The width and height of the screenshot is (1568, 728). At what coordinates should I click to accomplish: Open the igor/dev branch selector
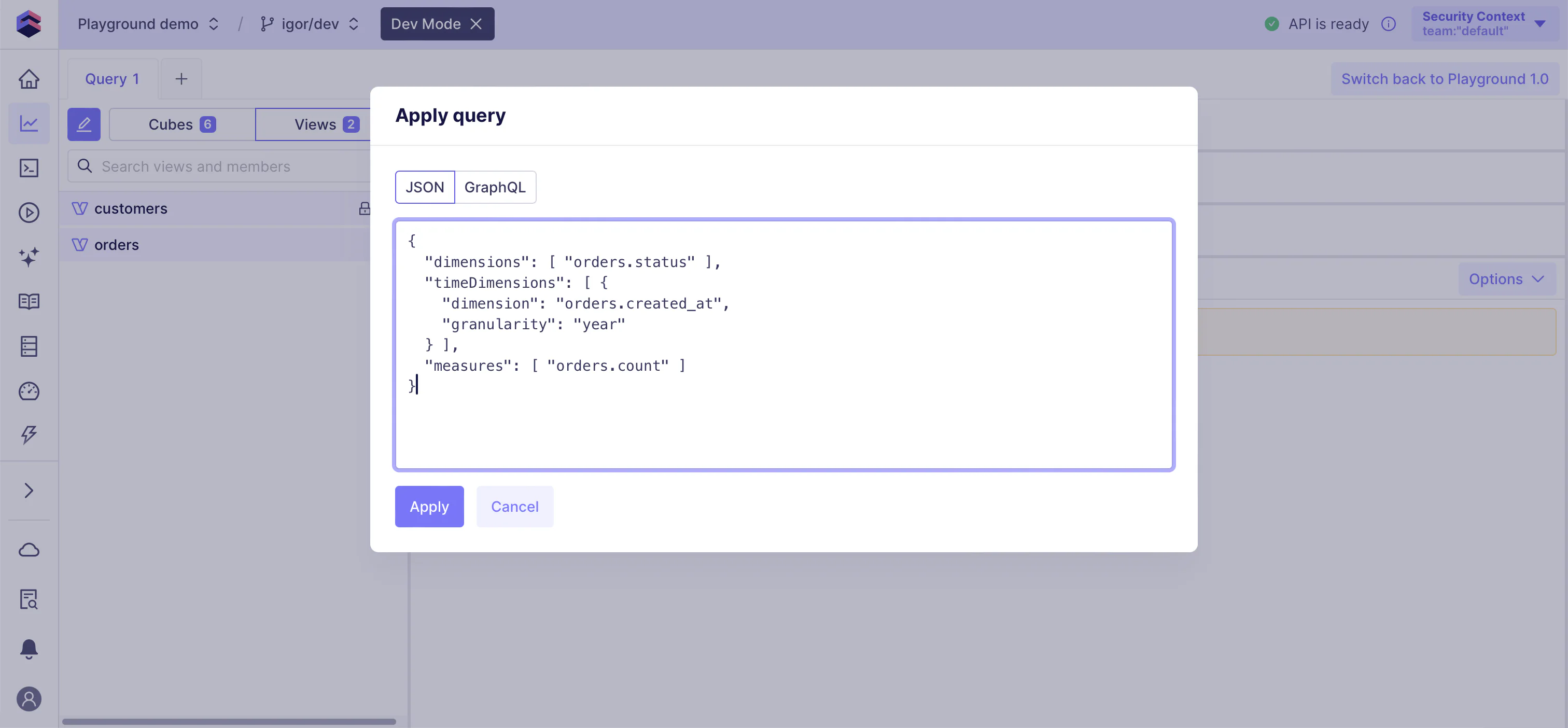[309, 24]
